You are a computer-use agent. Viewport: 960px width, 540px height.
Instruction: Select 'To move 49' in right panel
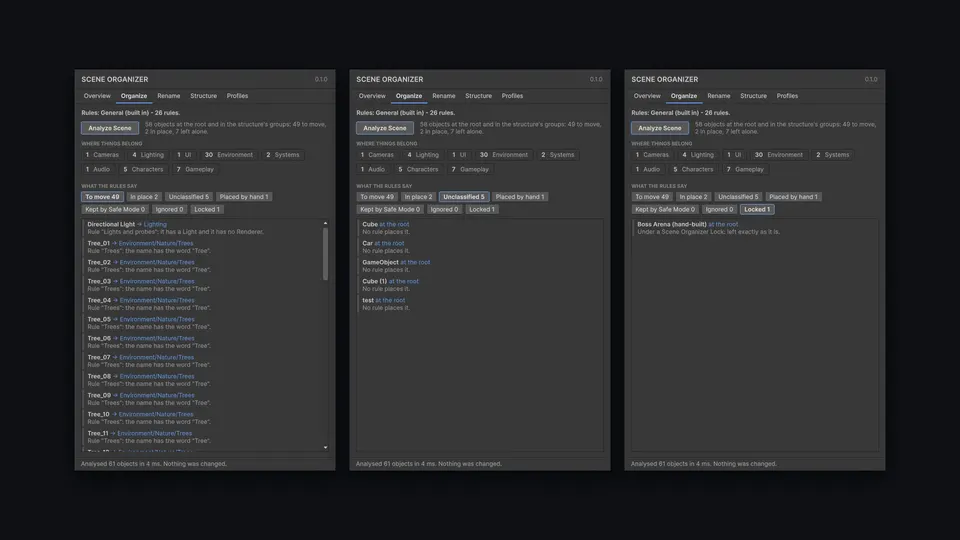[x=652, y=197]
